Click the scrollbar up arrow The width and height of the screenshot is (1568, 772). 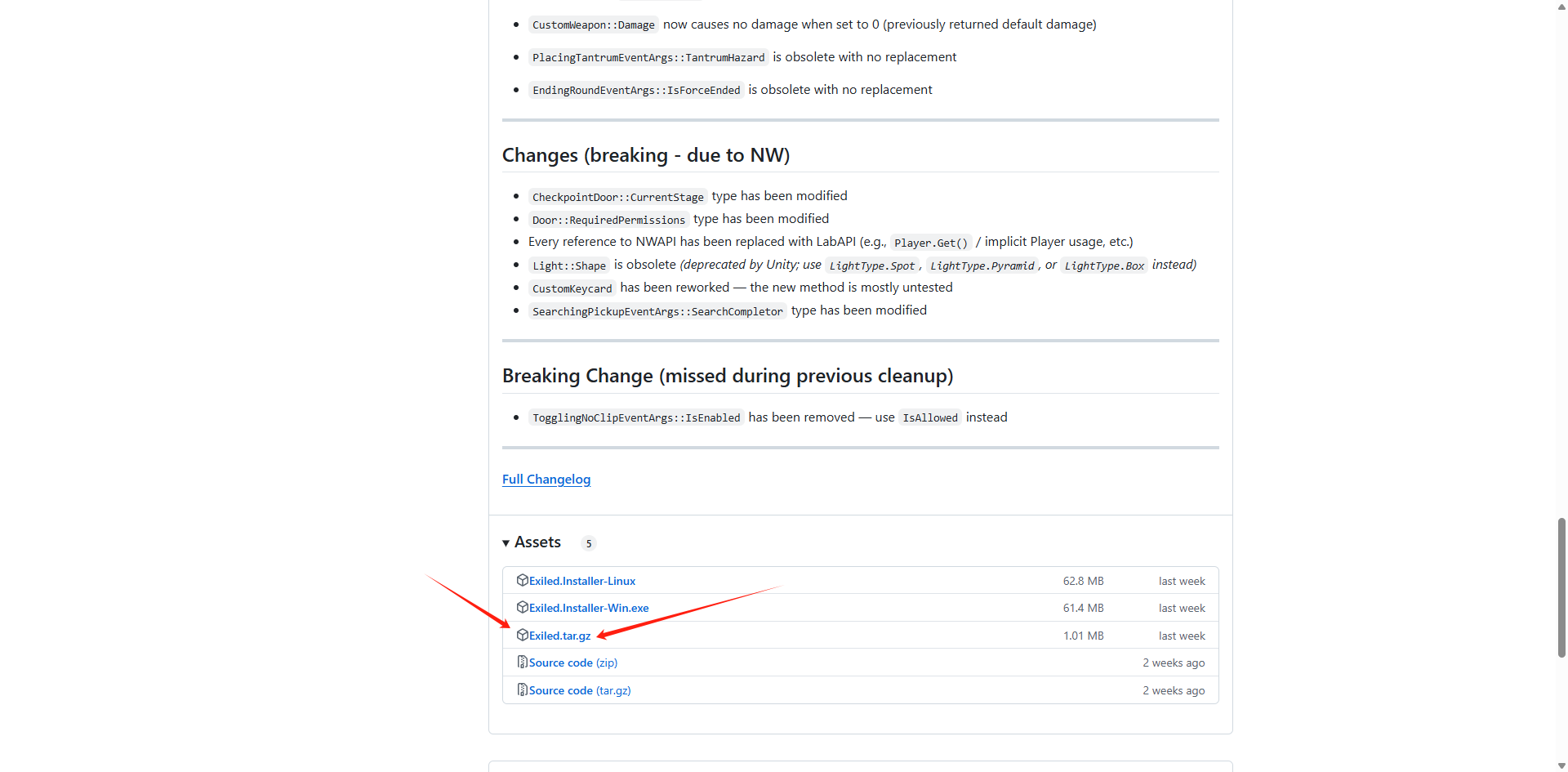click(x=1561, y=7)
